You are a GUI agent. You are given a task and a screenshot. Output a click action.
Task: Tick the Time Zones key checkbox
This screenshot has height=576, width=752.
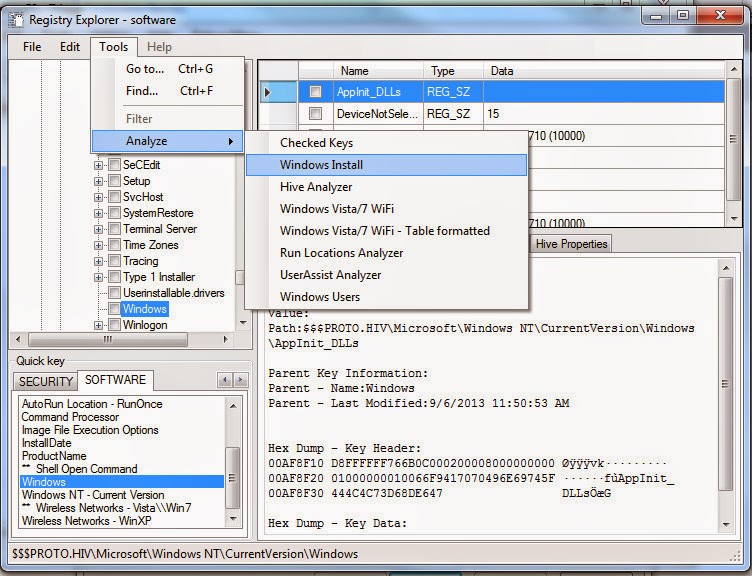click(115, 245)
